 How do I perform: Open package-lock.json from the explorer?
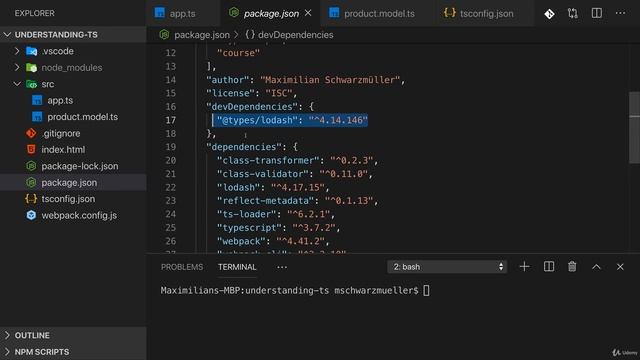(80, 166)
